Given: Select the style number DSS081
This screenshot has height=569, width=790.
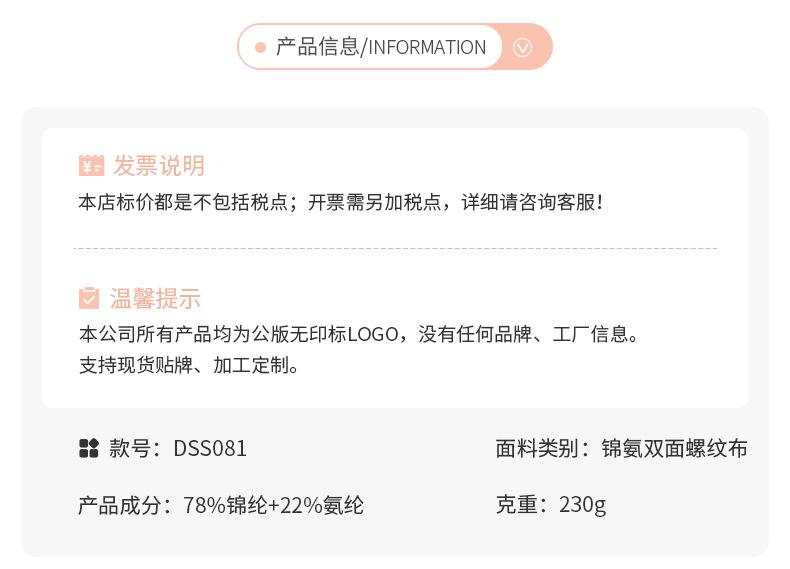Looking at the screenshot, I should point(210,448).
